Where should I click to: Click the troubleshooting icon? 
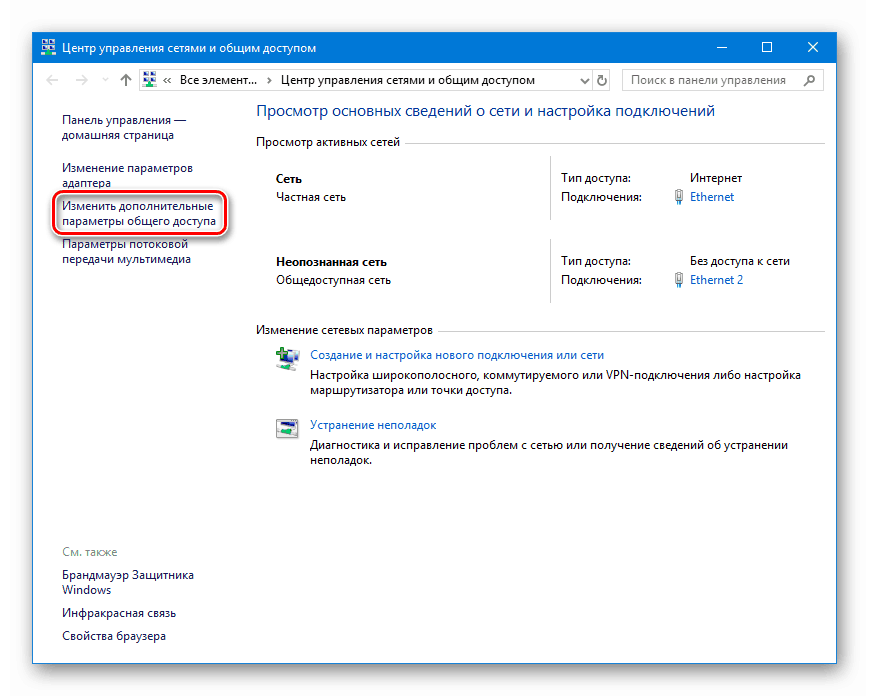coord(287,428)
